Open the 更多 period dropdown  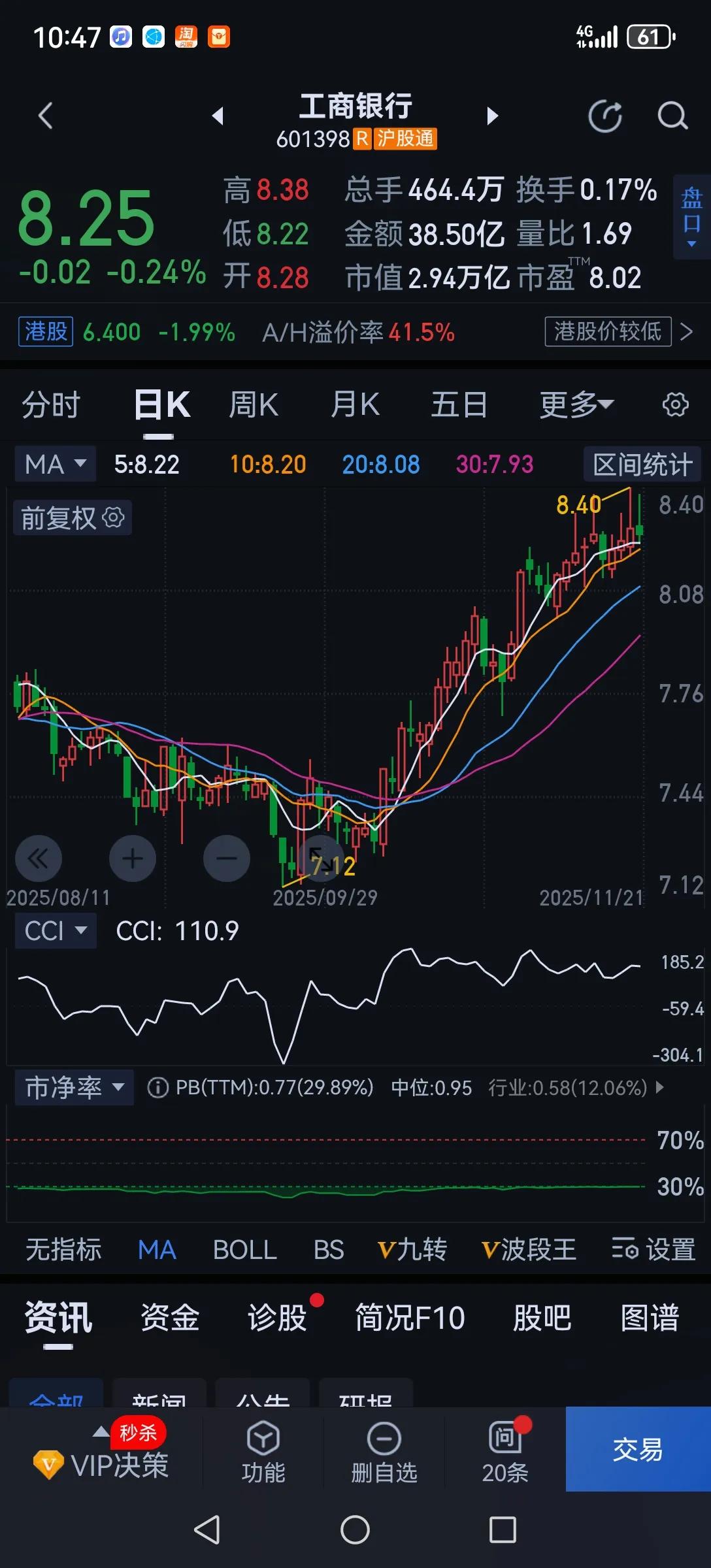[x=576, y=404]
